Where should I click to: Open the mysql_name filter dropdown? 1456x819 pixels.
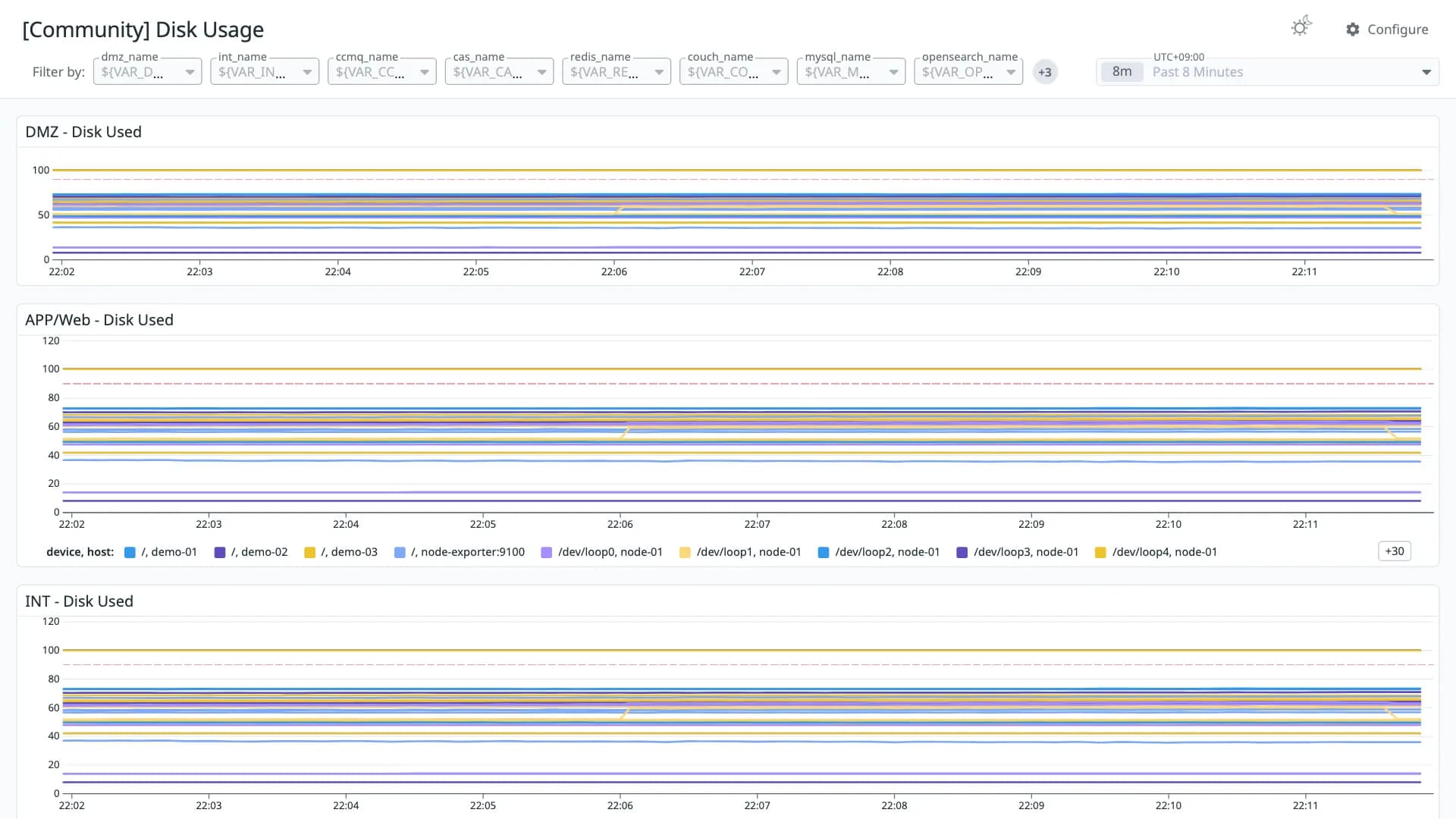[851, 71]
